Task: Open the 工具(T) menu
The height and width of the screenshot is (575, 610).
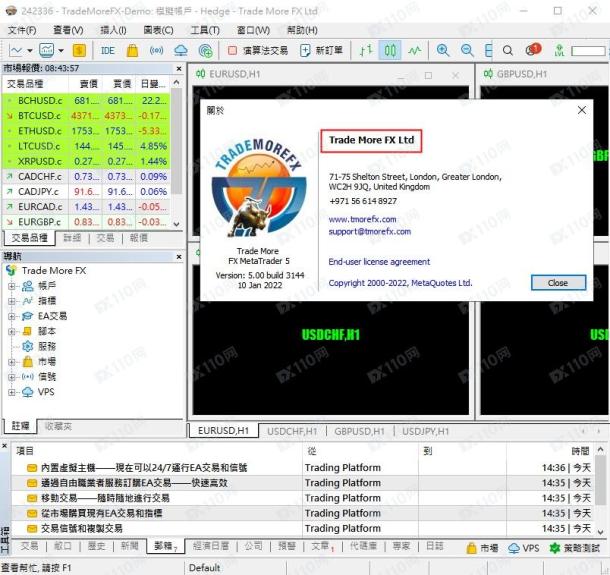Action: 205,30
